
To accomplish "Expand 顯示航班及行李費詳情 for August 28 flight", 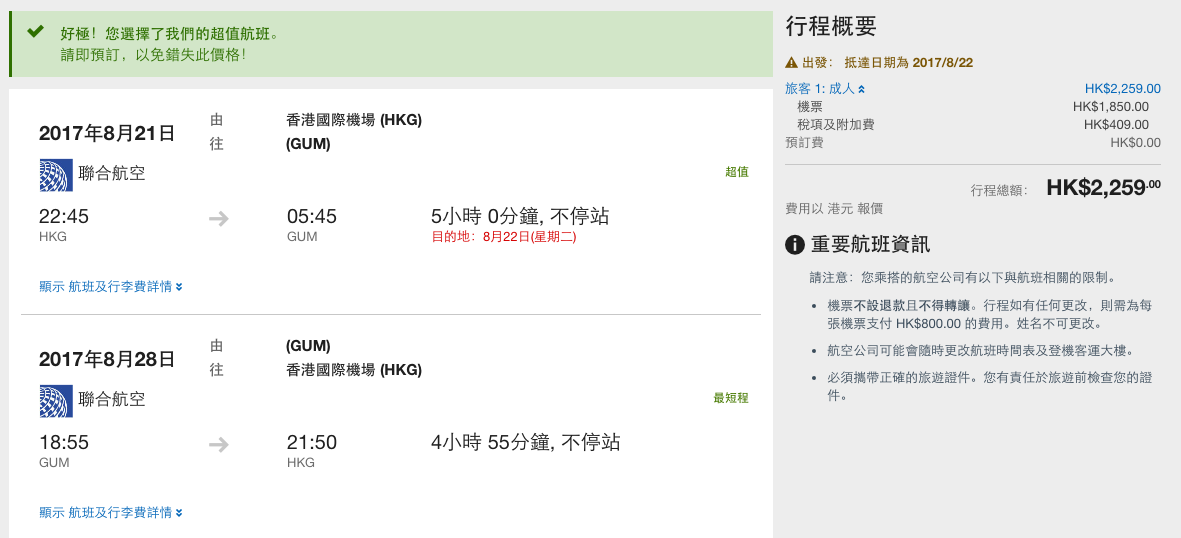I will tap(111, 512).
